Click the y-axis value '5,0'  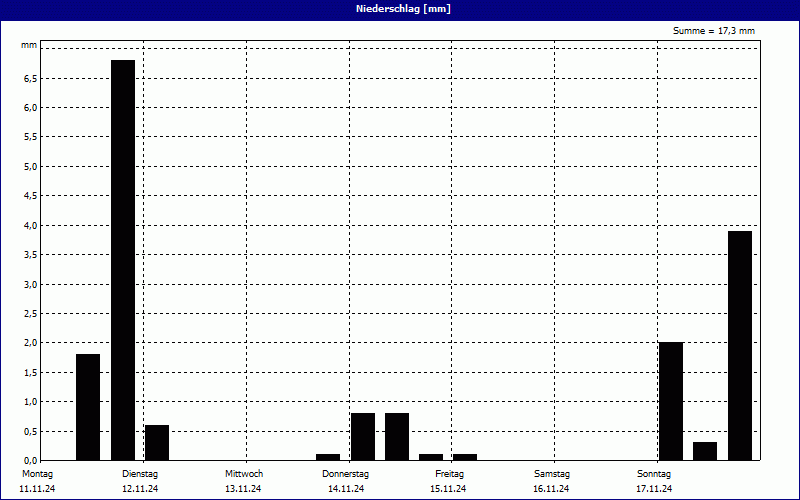pos(31,167)
